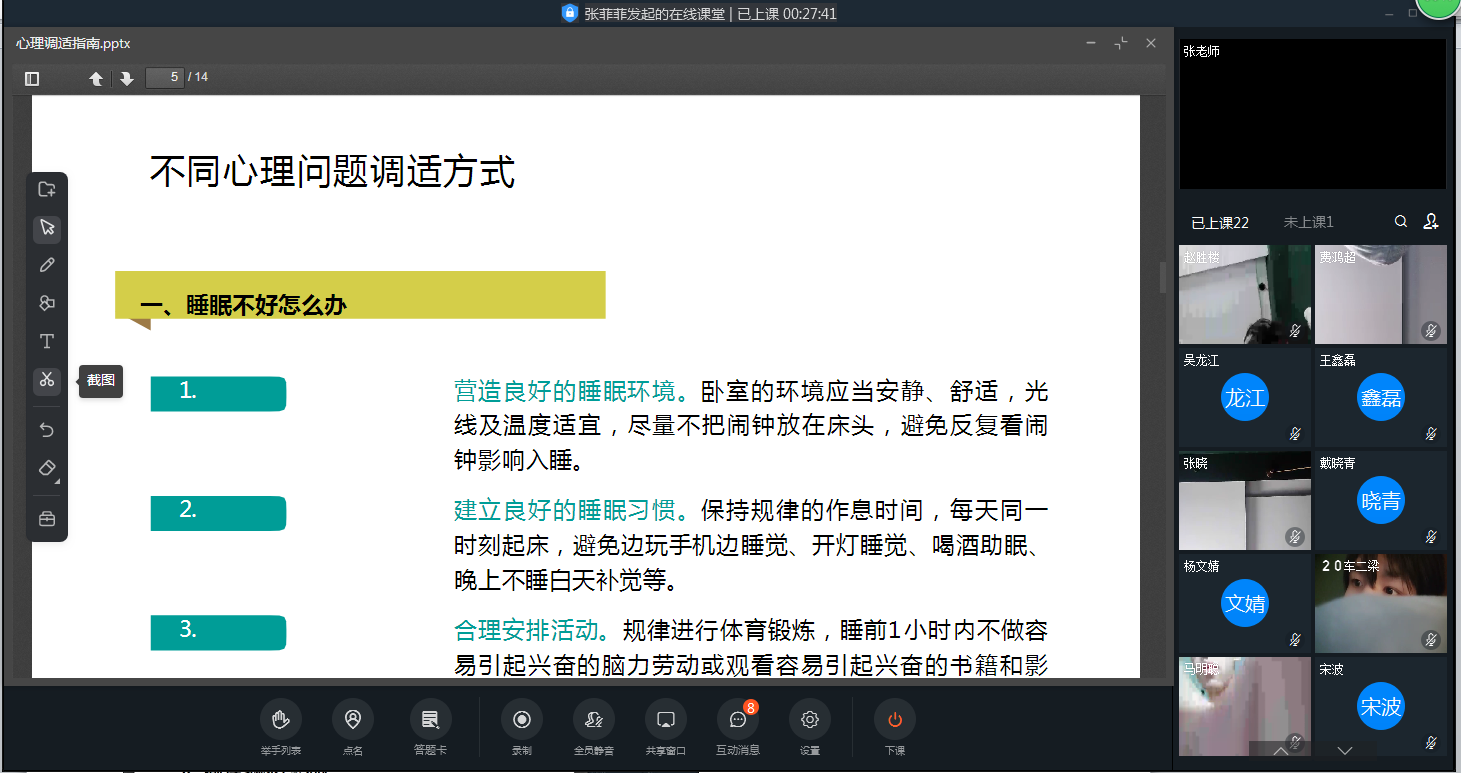Unmute 吴龙江's microphone
Screen dimensions: 1461x773
[1295, 434]
